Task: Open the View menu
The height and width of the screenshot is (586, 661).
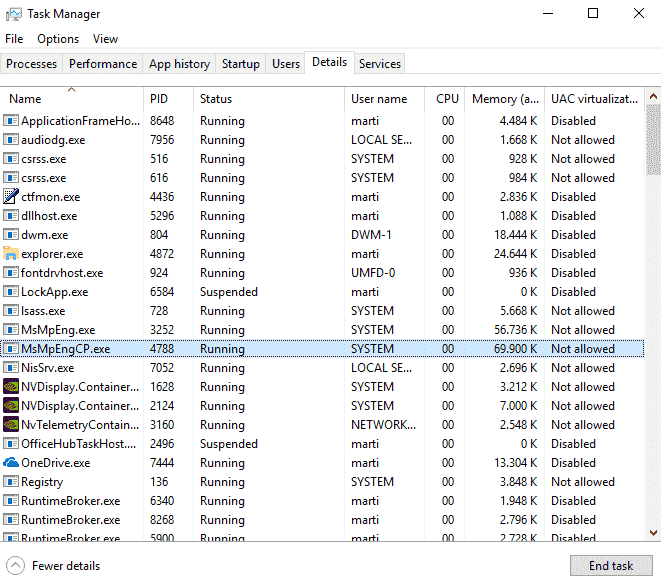Action: [105, 39]
